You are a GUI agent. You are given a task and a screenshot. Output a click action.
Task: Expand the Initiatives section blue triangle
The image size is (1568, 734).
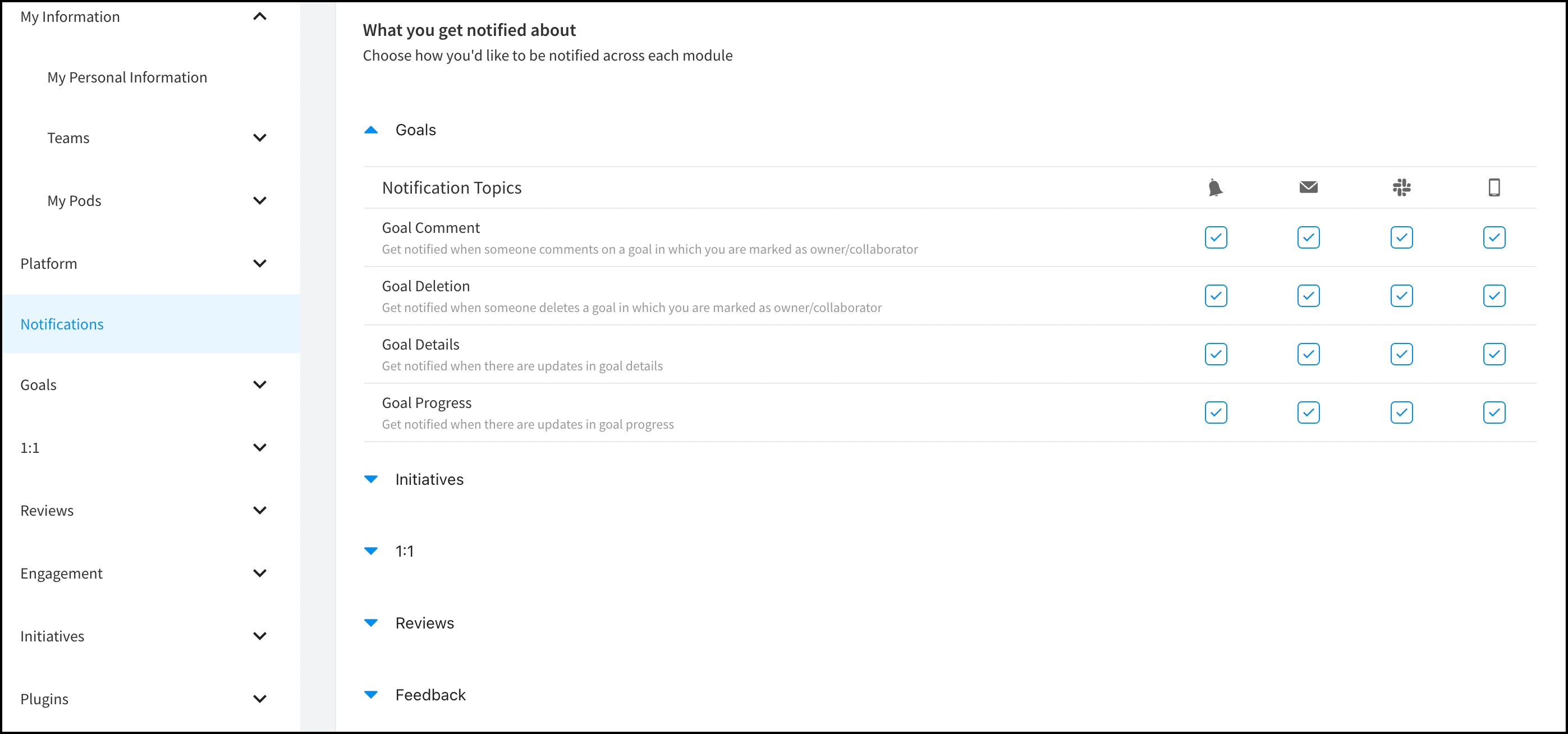371,479
